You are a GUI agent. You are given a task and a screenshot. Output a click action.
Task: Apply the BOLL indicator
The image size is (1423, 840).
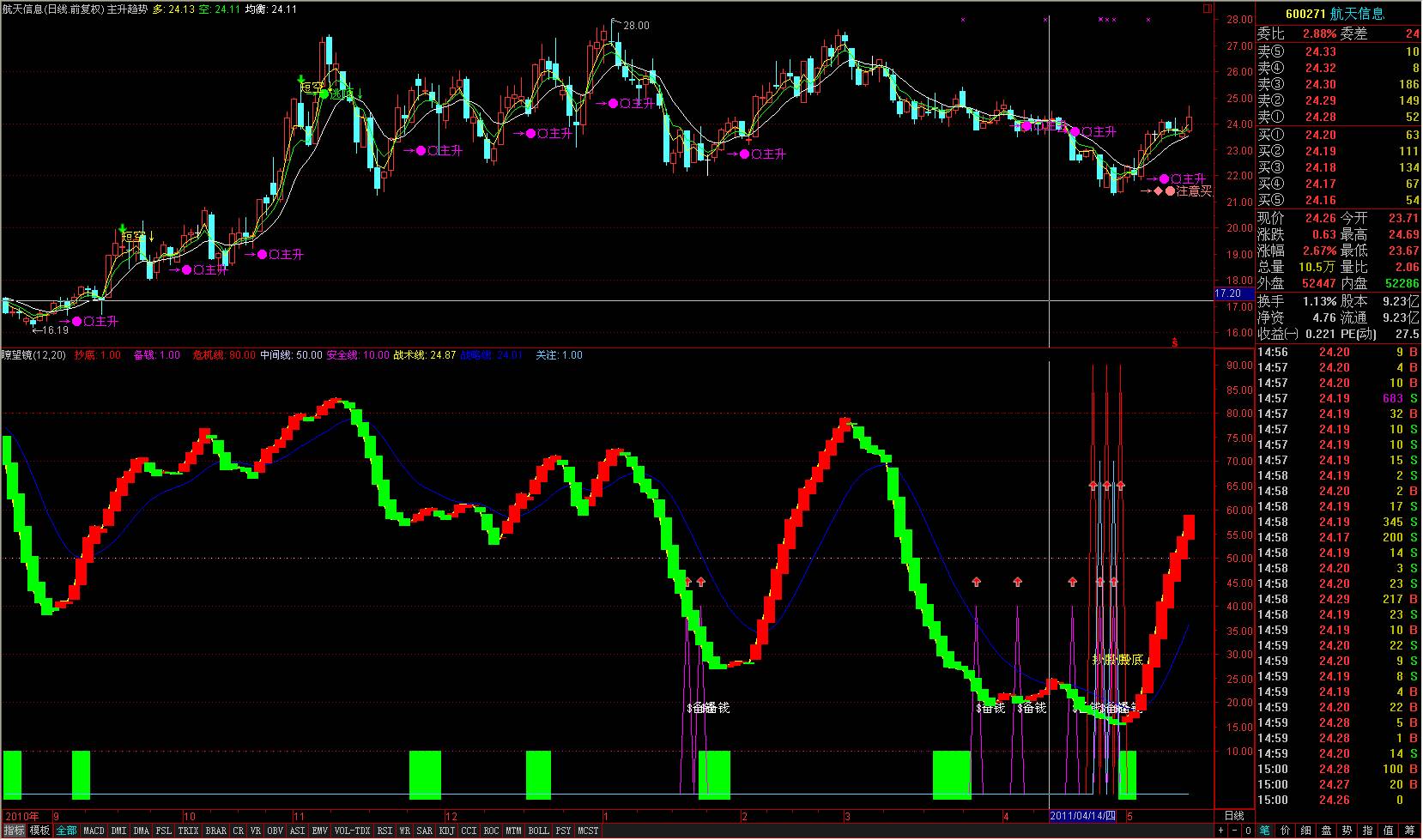[x=539, y=831]
